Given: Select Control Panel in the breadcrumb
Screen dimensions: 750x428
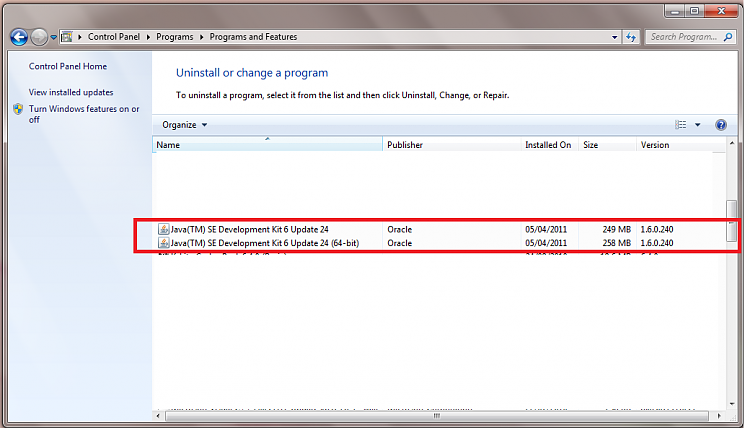Looking at the screenshot, I should pos(113,37).
